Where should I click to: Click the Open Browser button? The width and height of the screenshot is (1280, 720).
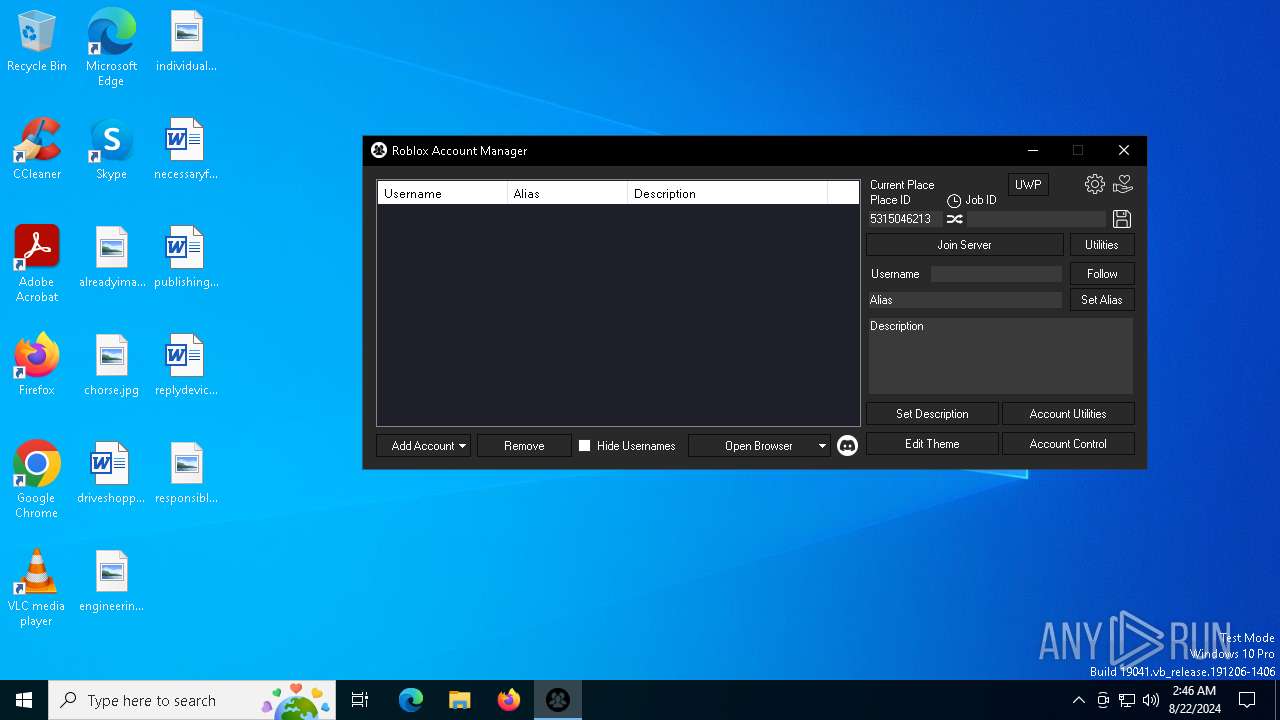(759, 446)
